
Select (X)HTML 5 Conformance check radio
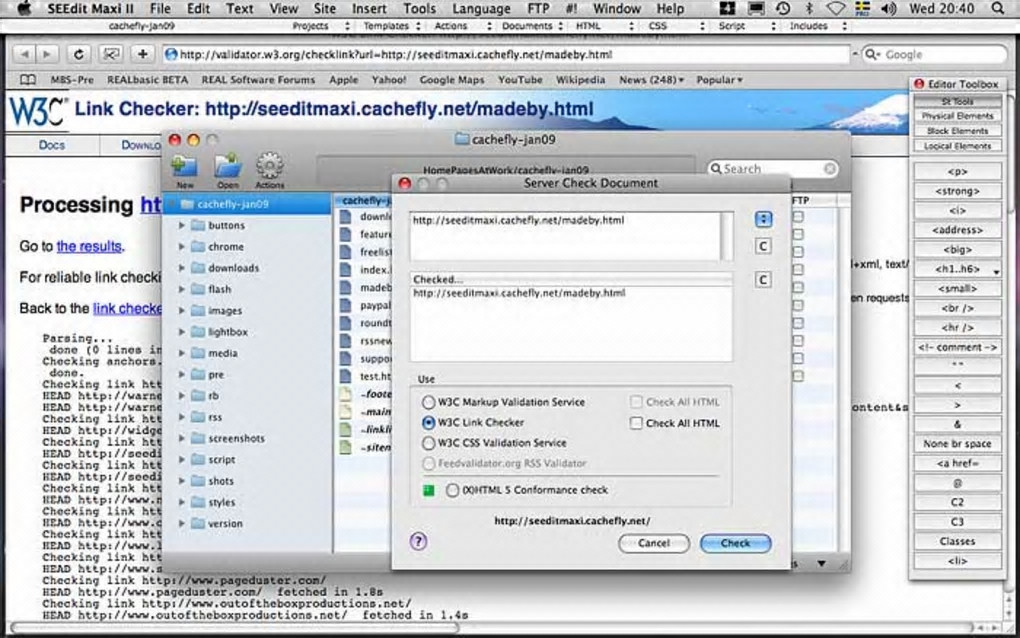tap(452, 490)
